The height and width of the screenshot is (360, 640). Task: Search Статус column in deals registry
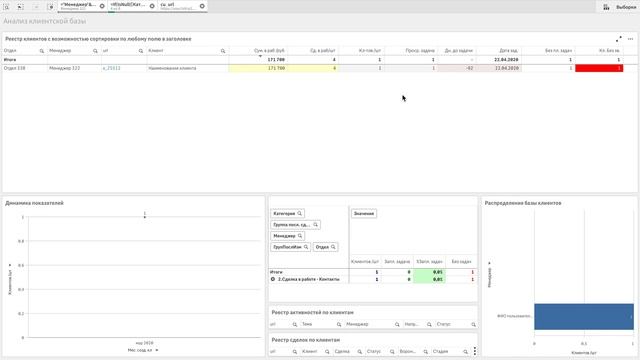point(392,351)
